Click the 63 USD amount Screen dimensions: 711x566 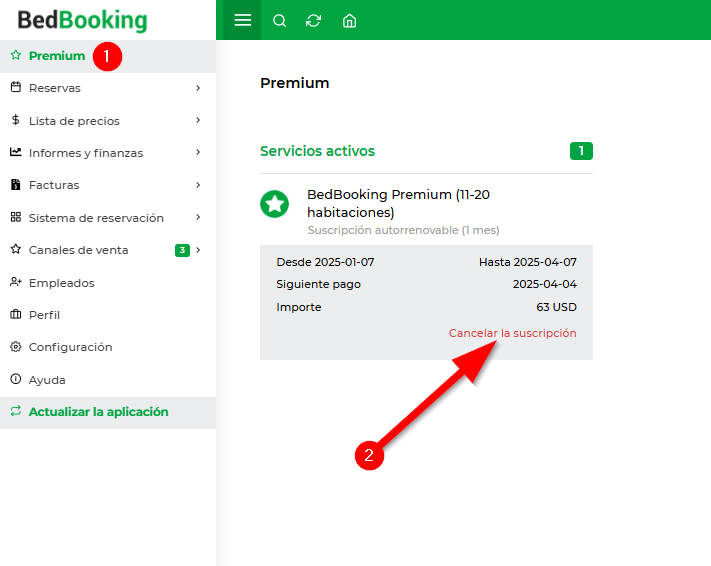click(556, 307)
